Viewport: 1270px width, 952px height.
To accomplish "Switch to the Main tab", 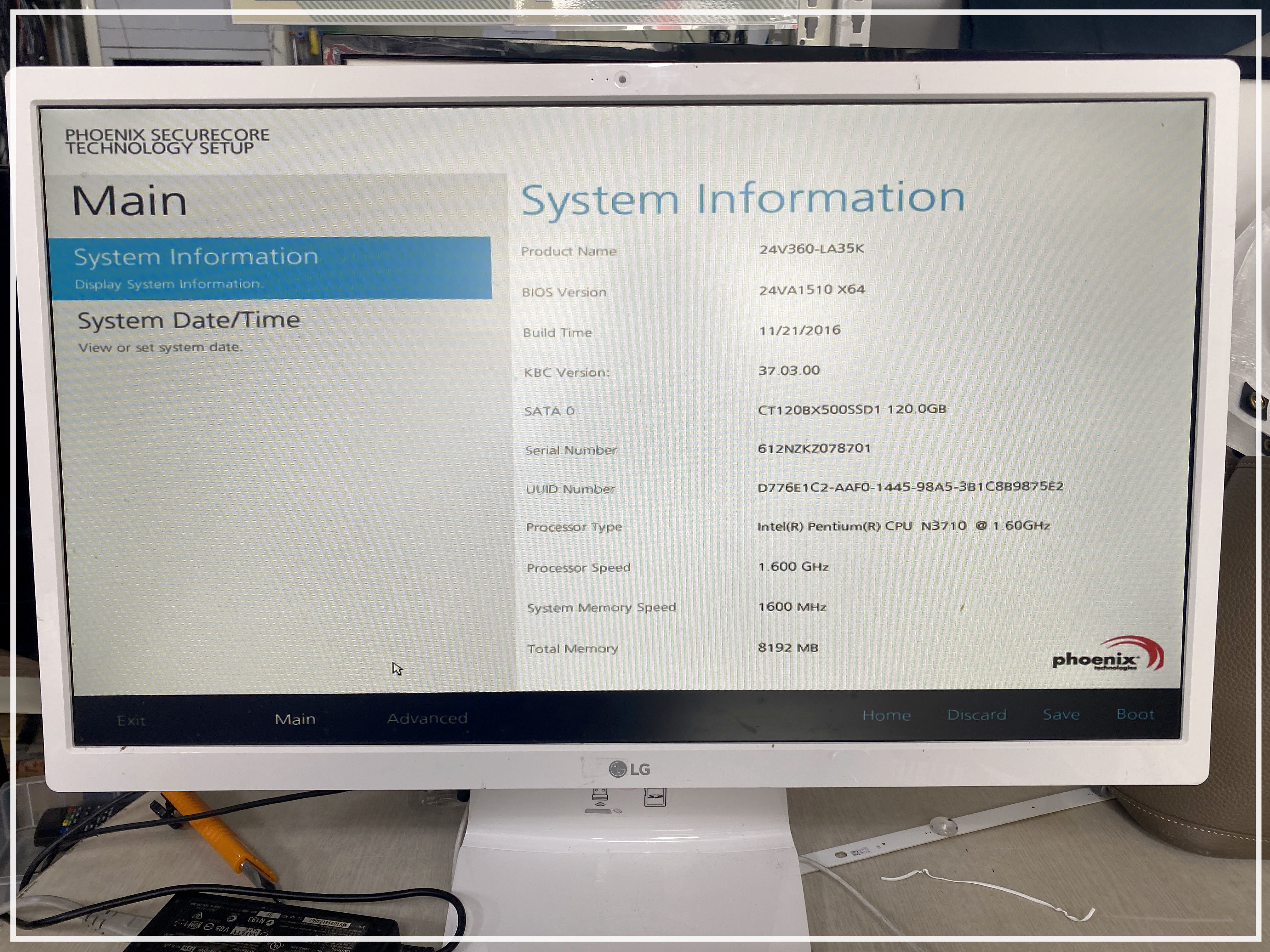I will (x=295, y=719).
